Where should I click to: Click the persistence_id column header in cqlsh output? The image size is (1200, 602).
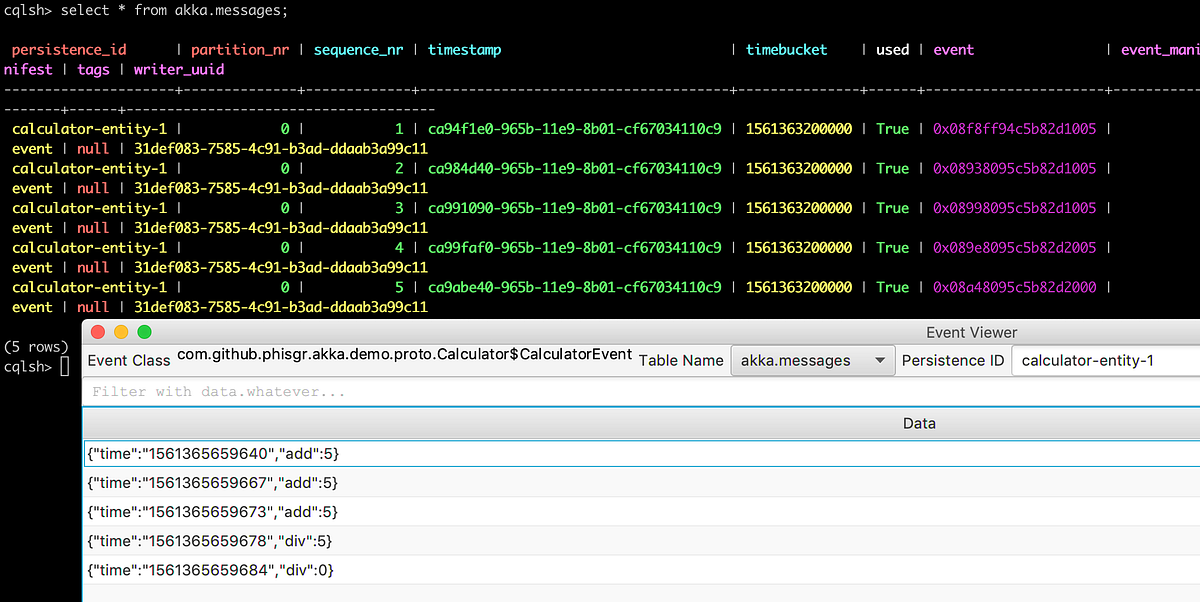[67, 48]
